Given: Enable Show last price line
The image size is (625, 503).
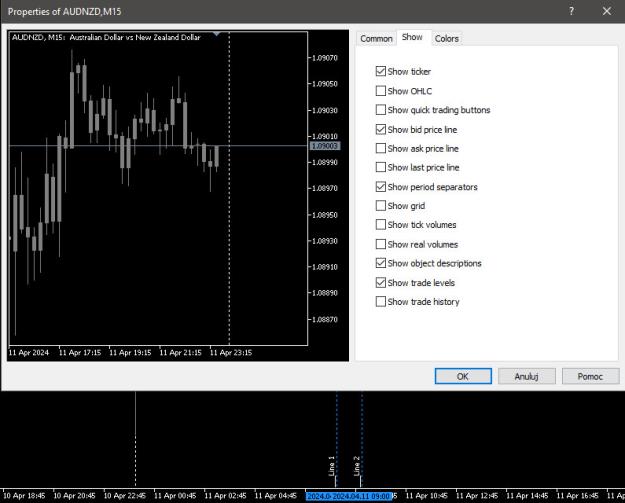Looking at the screenshot, I should (x=381, y=167).
